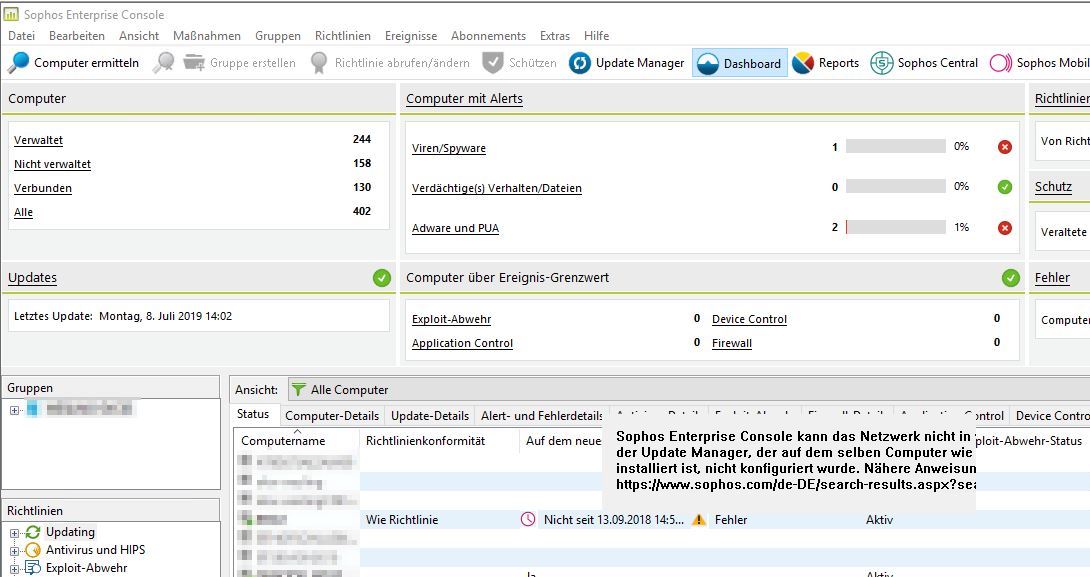The image size is (1090, 577).
Task: Open the Alle computers link
Action: [23, 212]
